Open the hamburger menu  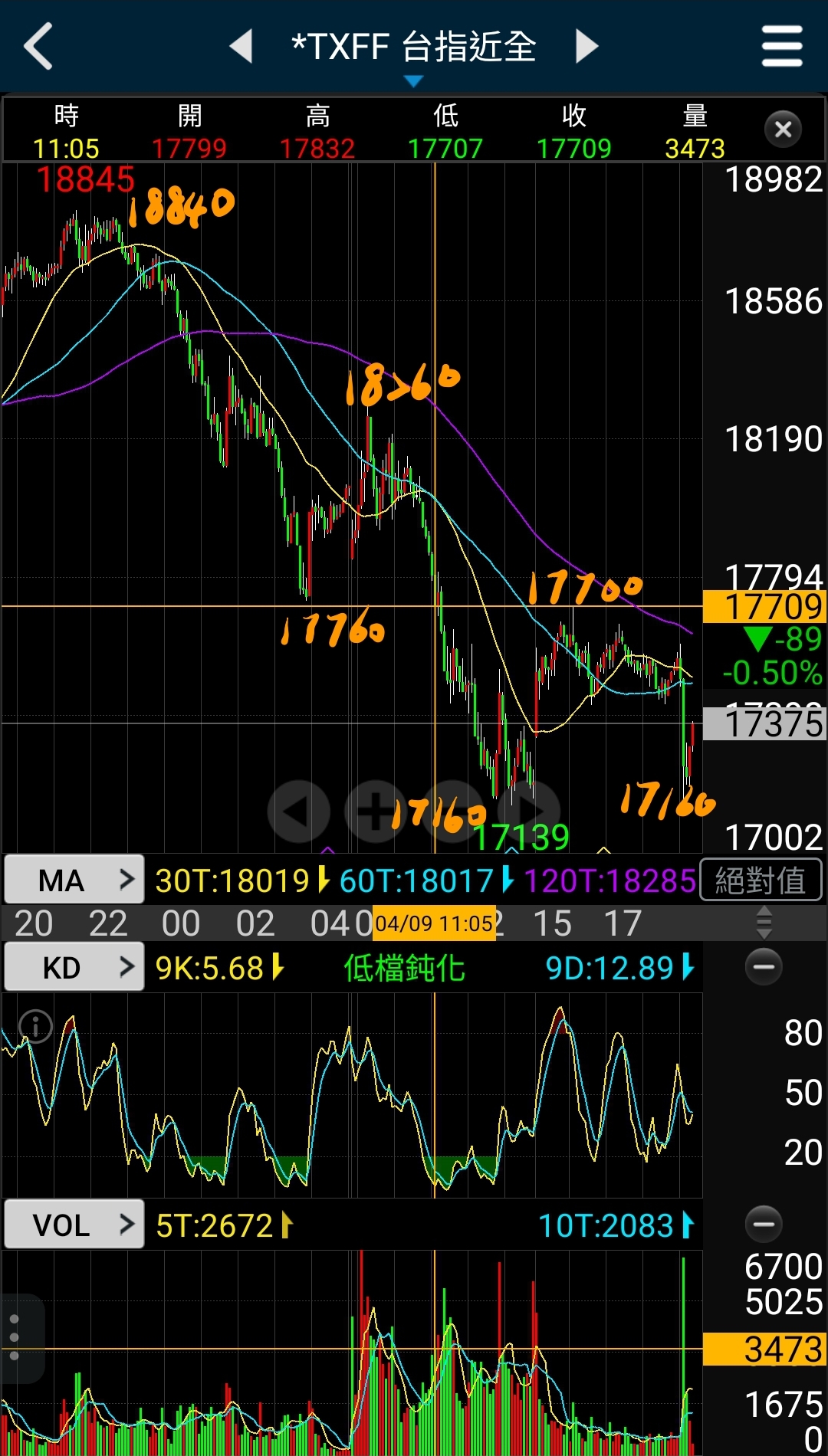pyautogui.click(x=782, y=46)
